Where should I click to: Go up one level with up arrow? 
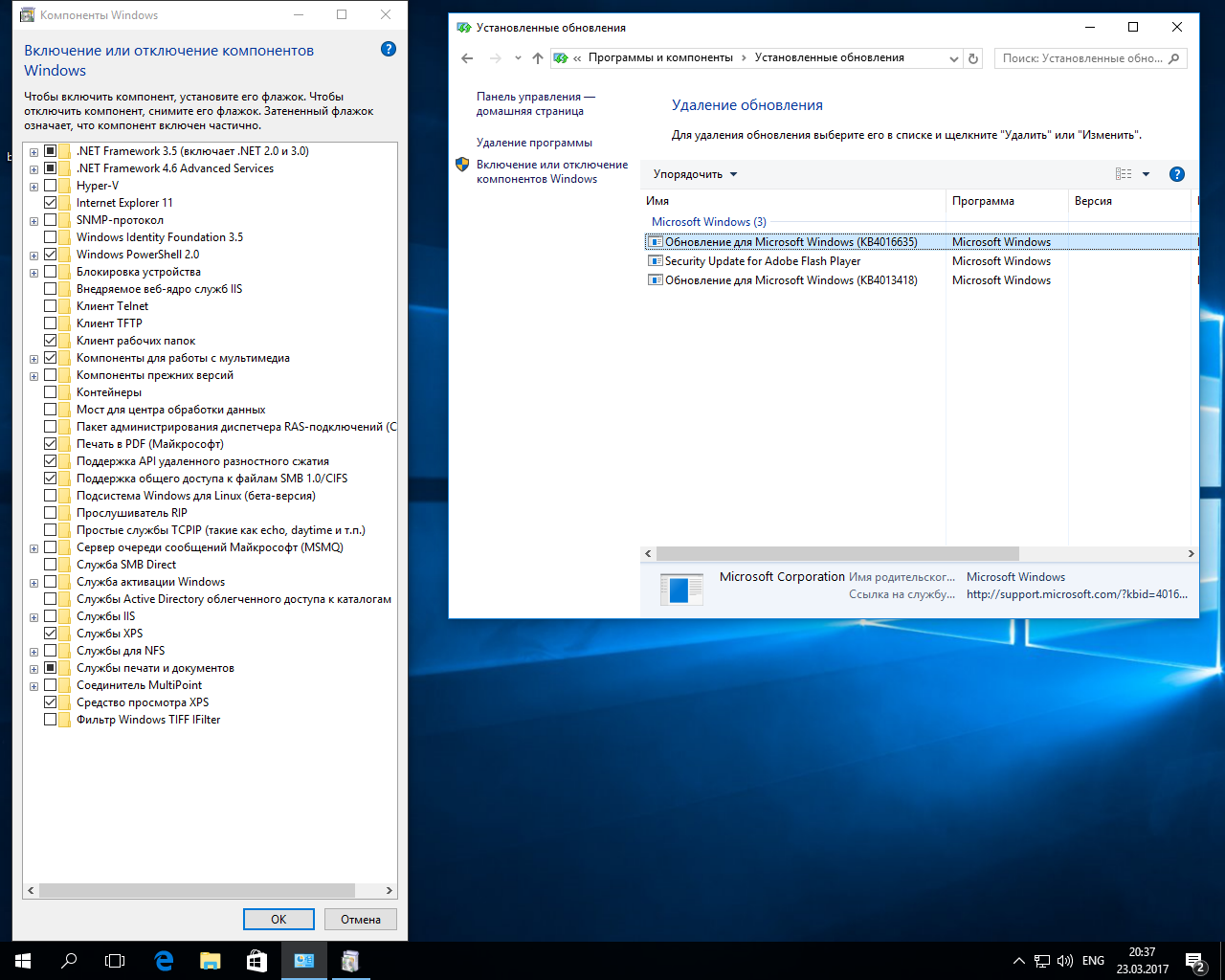[538, 58]
